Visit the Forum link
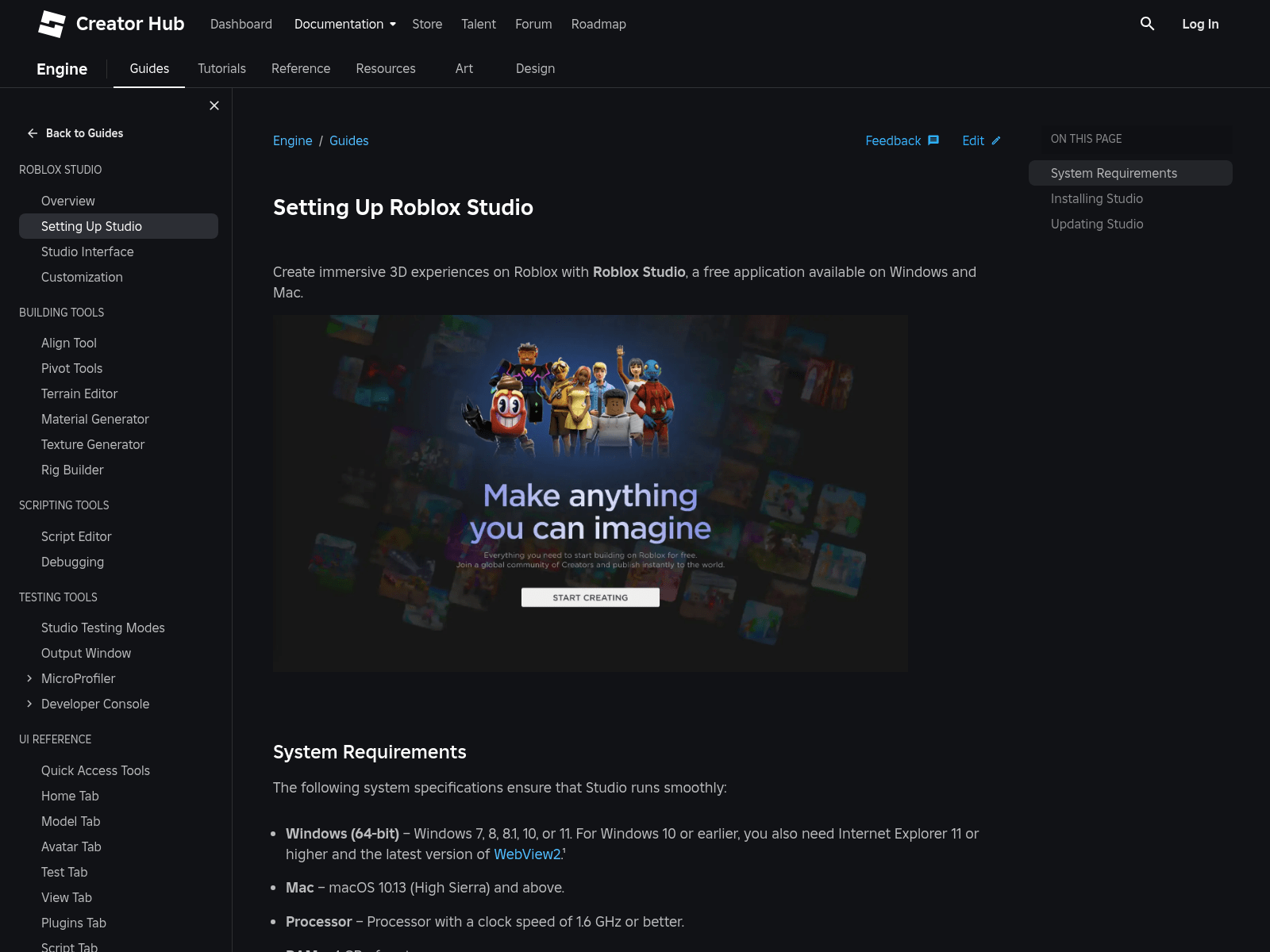 point(533,24)
